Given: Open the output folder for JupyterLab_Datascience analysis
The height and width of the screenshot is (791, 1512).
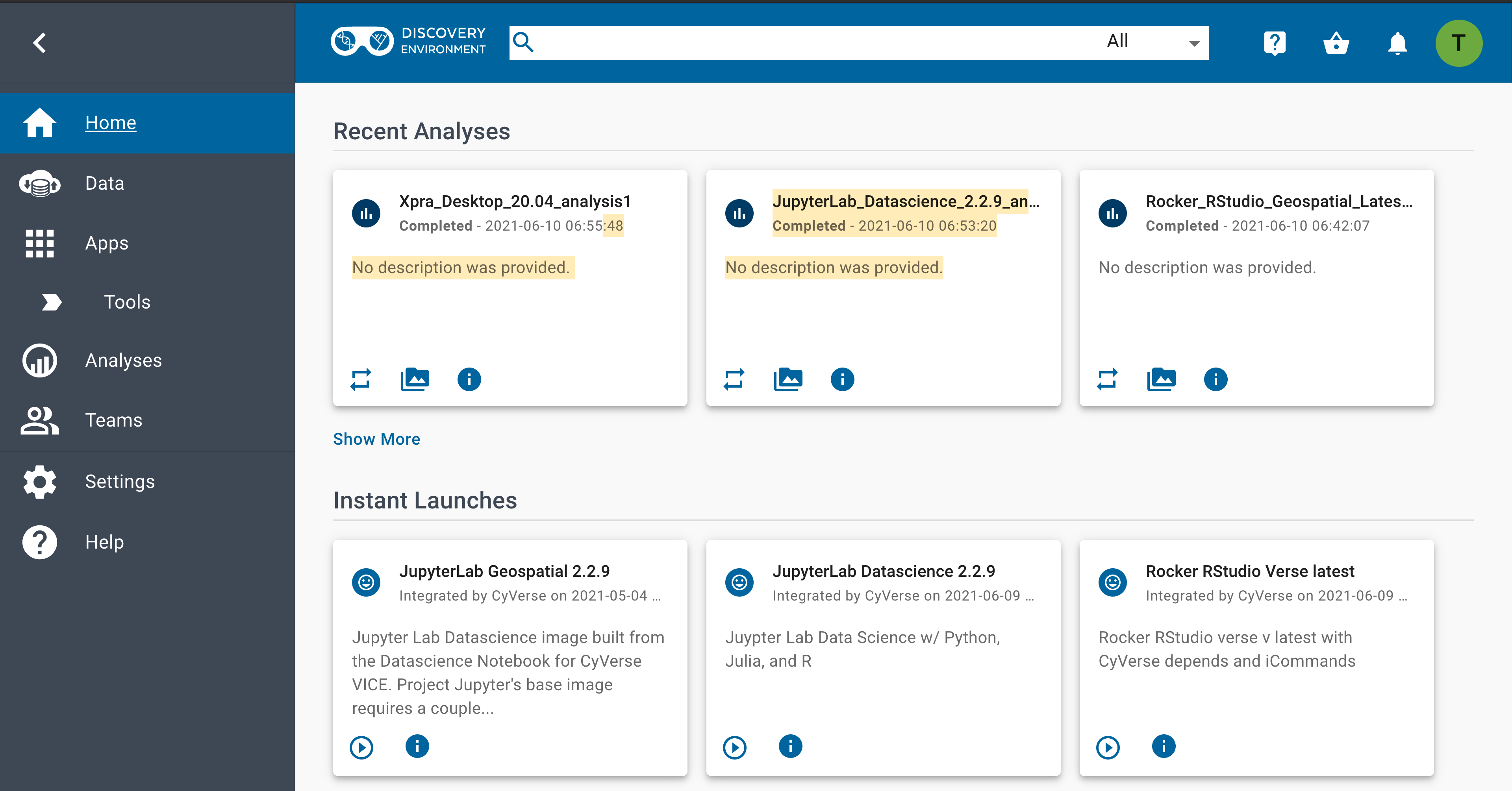Looking at the screenshot, I should tap(788, 379).
